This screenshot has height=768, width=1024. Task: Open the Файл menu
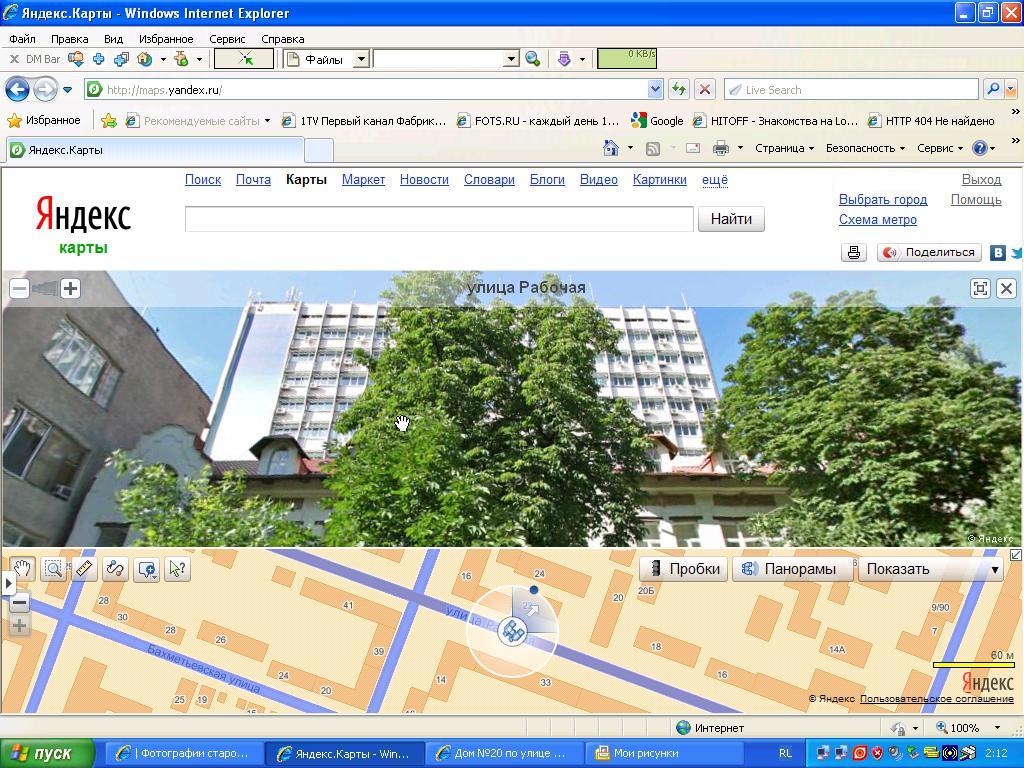pos(22,39)
